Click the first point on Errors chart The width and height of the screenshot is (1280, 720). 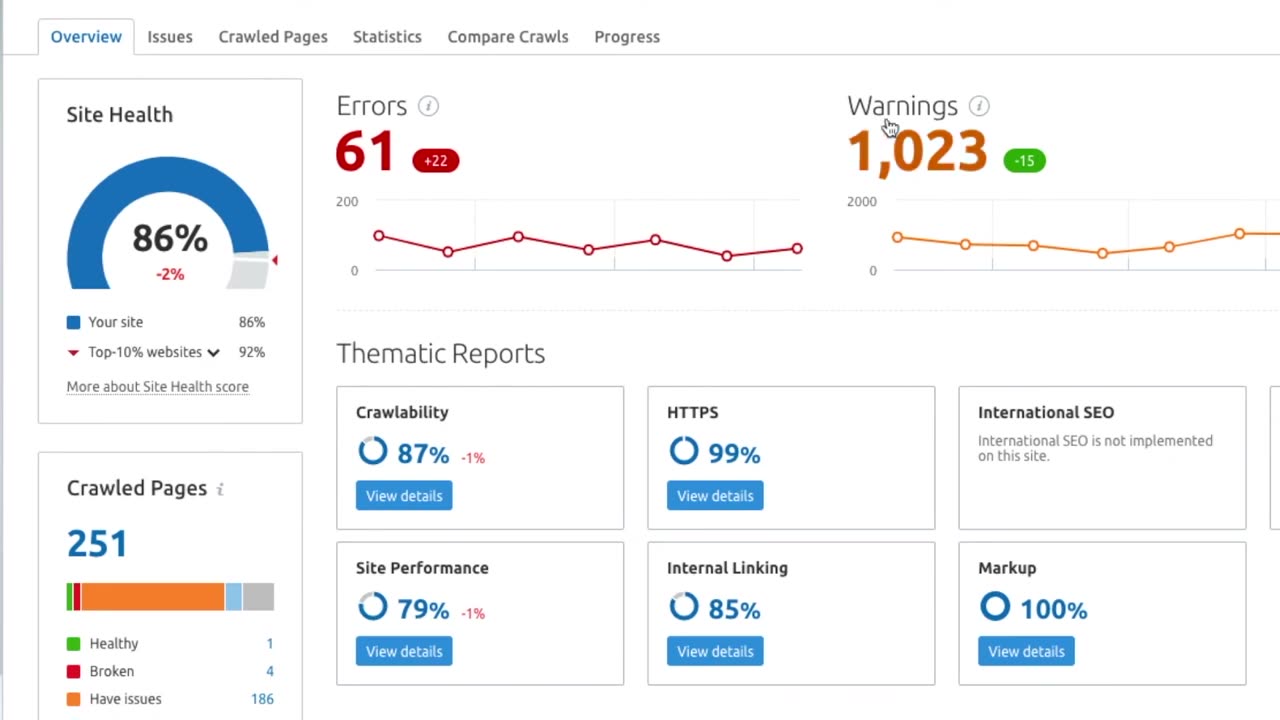point(379,236)
